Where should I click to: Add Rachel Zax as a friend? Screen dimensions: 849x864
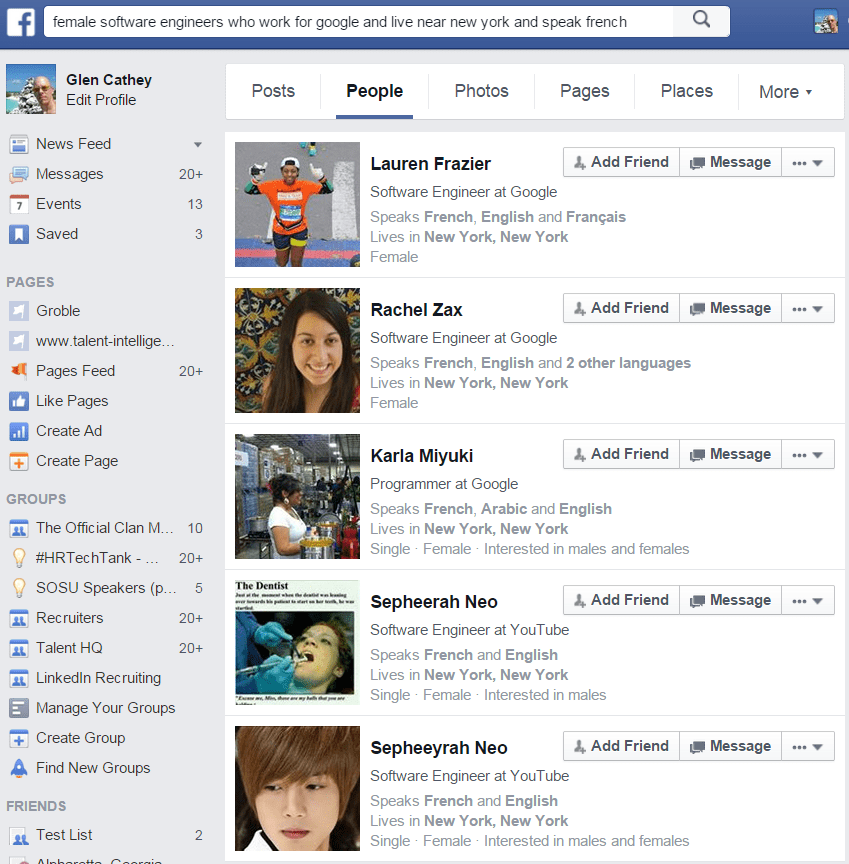620,307
